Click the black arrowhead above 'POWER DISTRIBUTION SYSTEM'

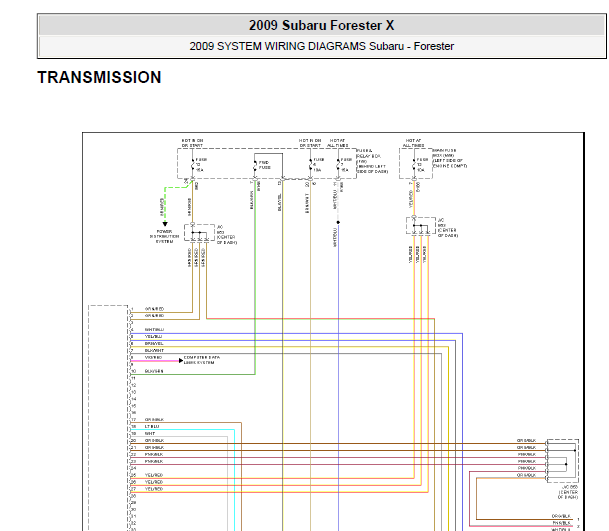click(165, 224)
